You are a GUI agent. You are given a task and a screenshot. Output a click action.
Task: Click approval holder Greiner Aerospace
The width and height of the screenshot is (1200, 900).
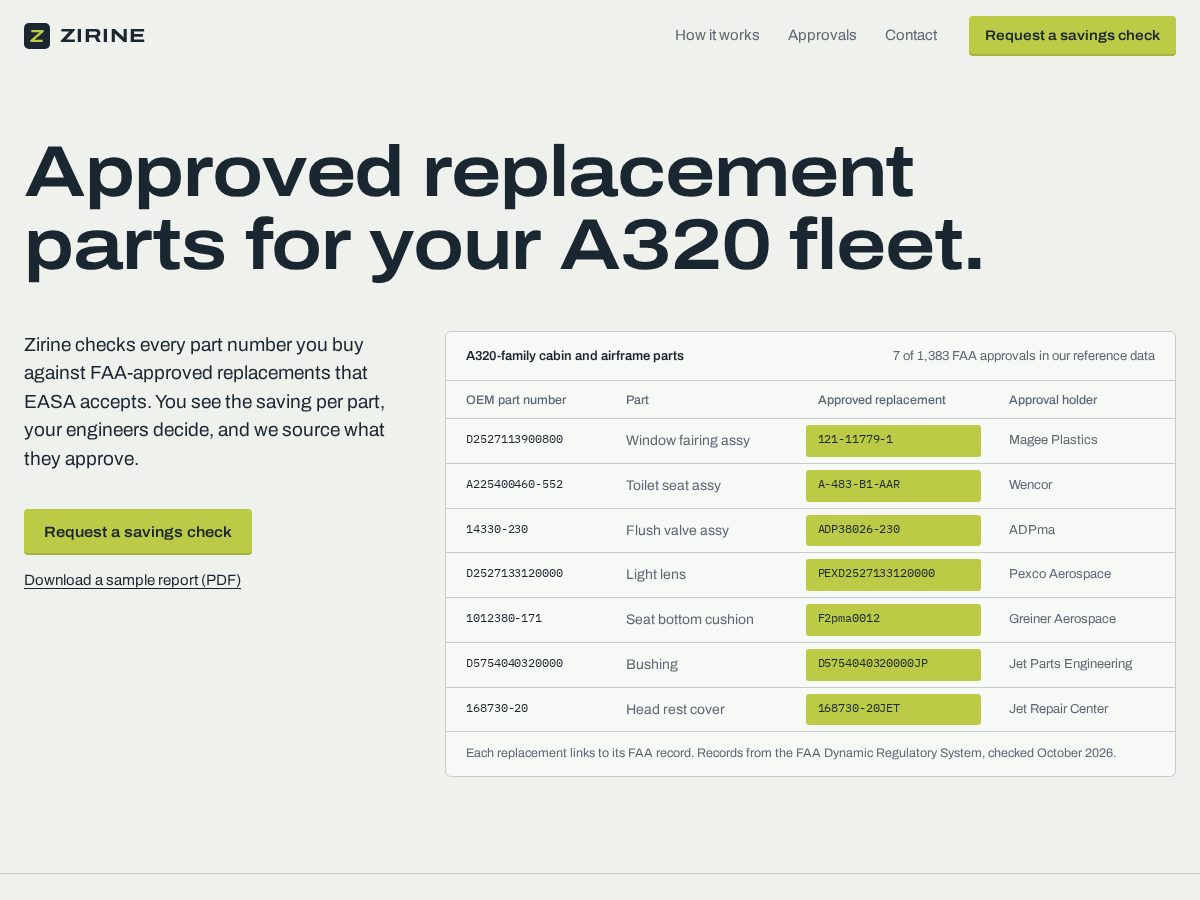tap(1062, 619)
